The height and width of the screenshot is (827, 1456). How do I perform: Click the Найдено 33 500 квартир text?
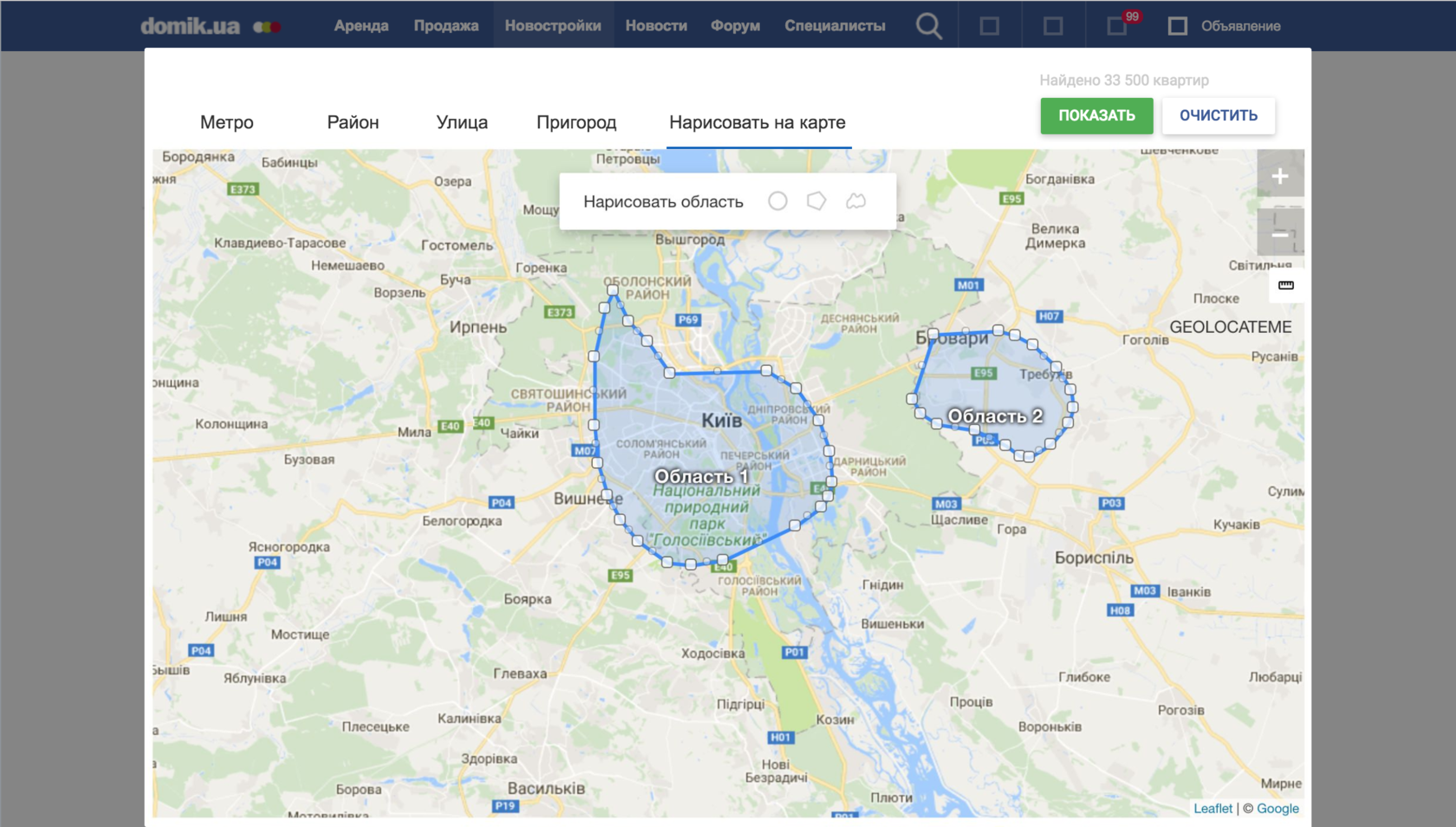coord(1124,80)
